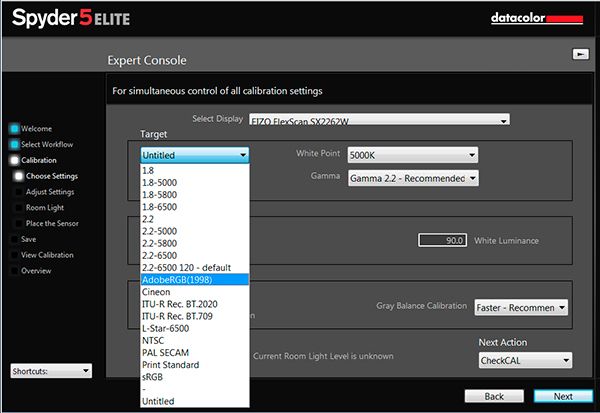The image size is (600, 413).
Task: Select the 1.8 preset in the list
Action: pos(195,170)
